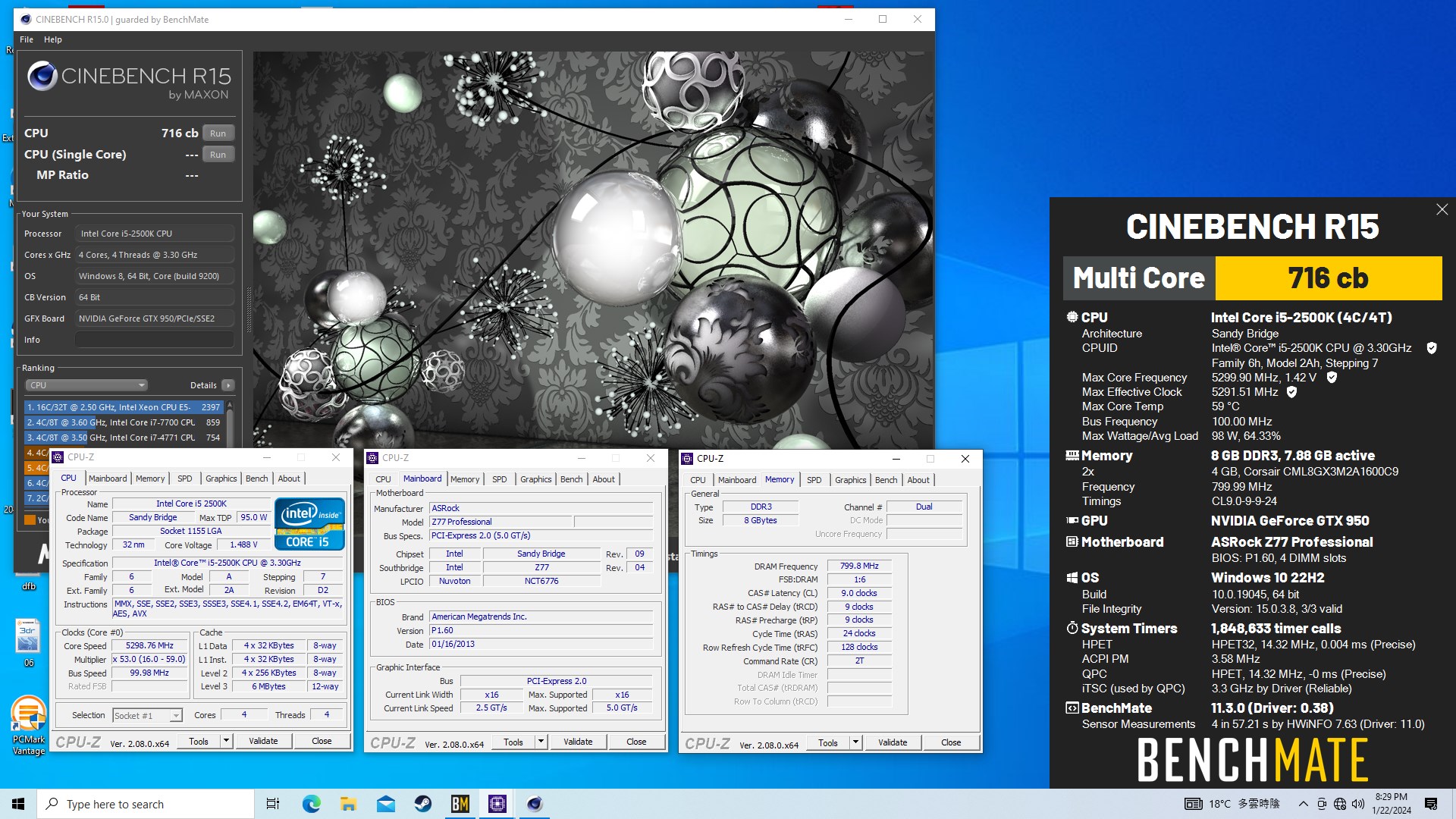Open the Windows Start menu
The image size is (1456, 819).
(18, 804)
